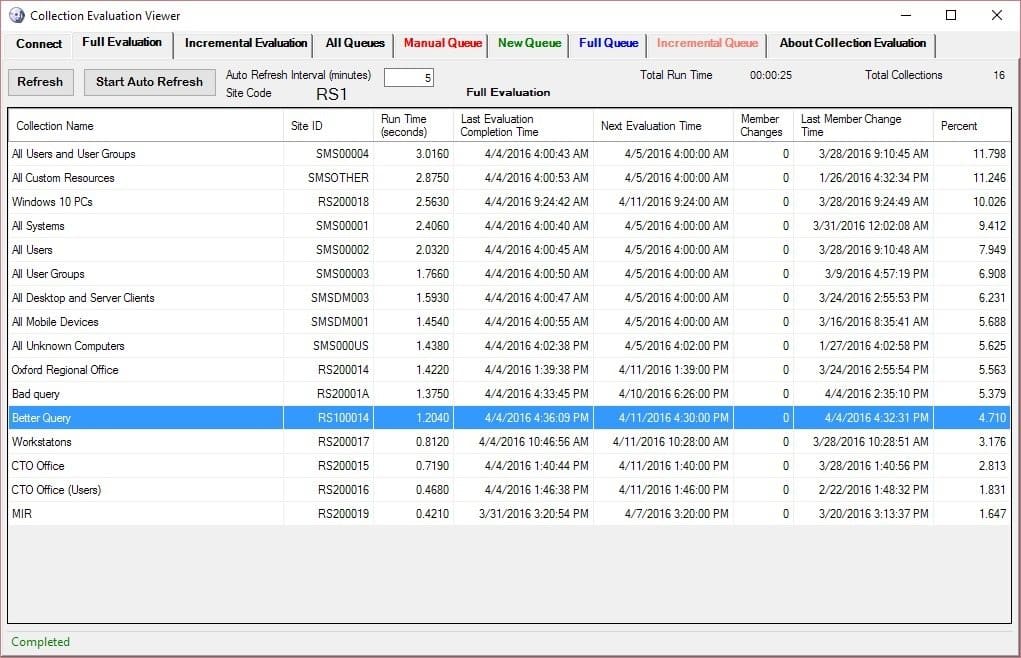Image resolution: width=1021 pixels, height=658 pixels.
Task: Select the highlighted Better Query row
Action: point(509,418)
